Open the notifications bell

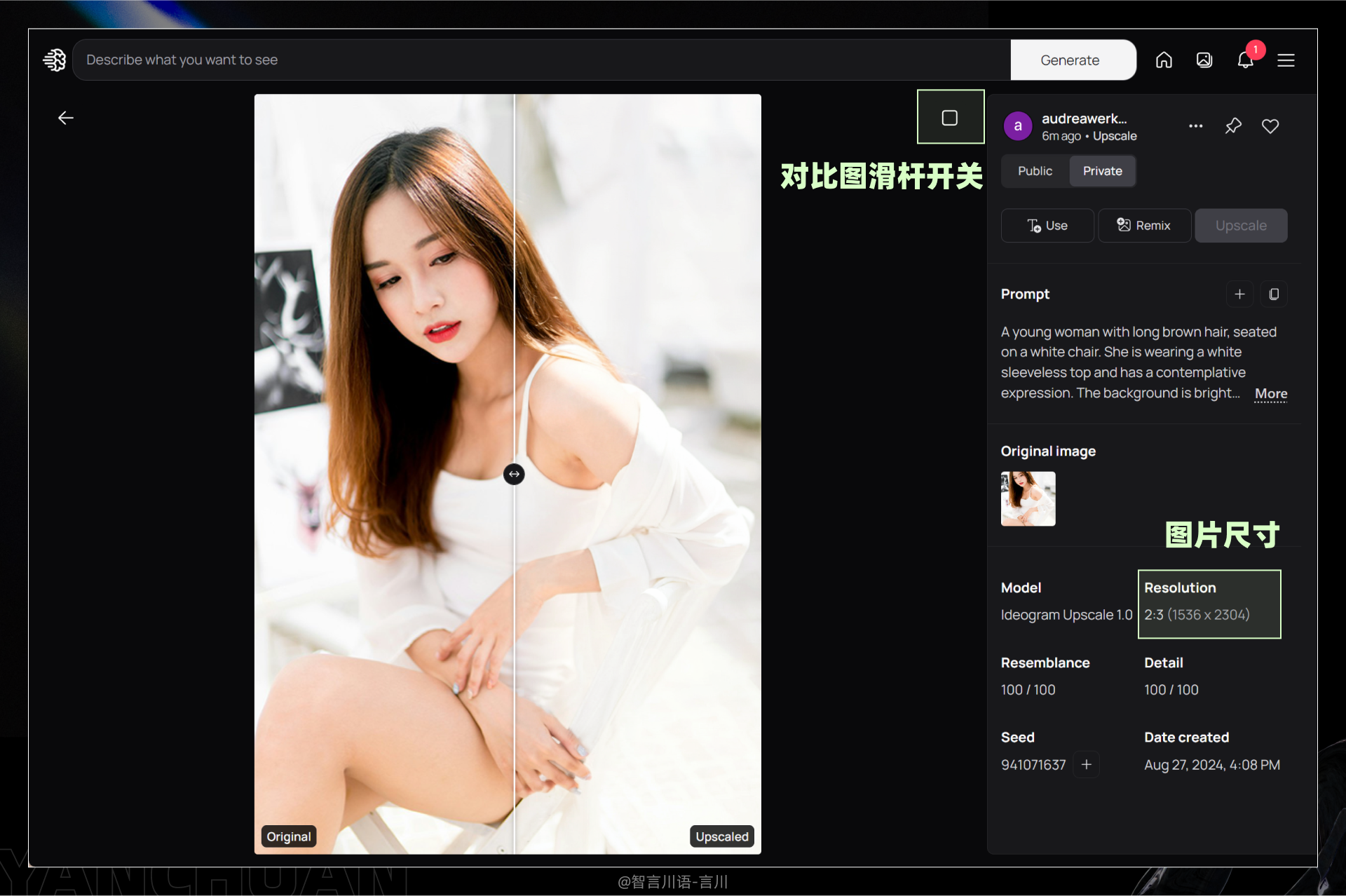click(x=1245, y=60)
